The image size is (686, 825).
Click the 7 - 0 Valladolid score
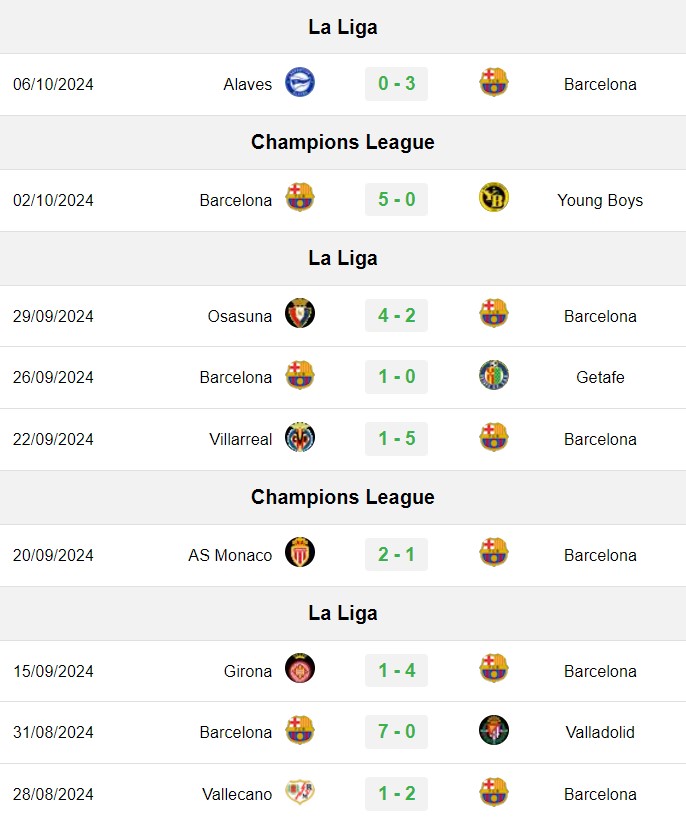(397, 732)
